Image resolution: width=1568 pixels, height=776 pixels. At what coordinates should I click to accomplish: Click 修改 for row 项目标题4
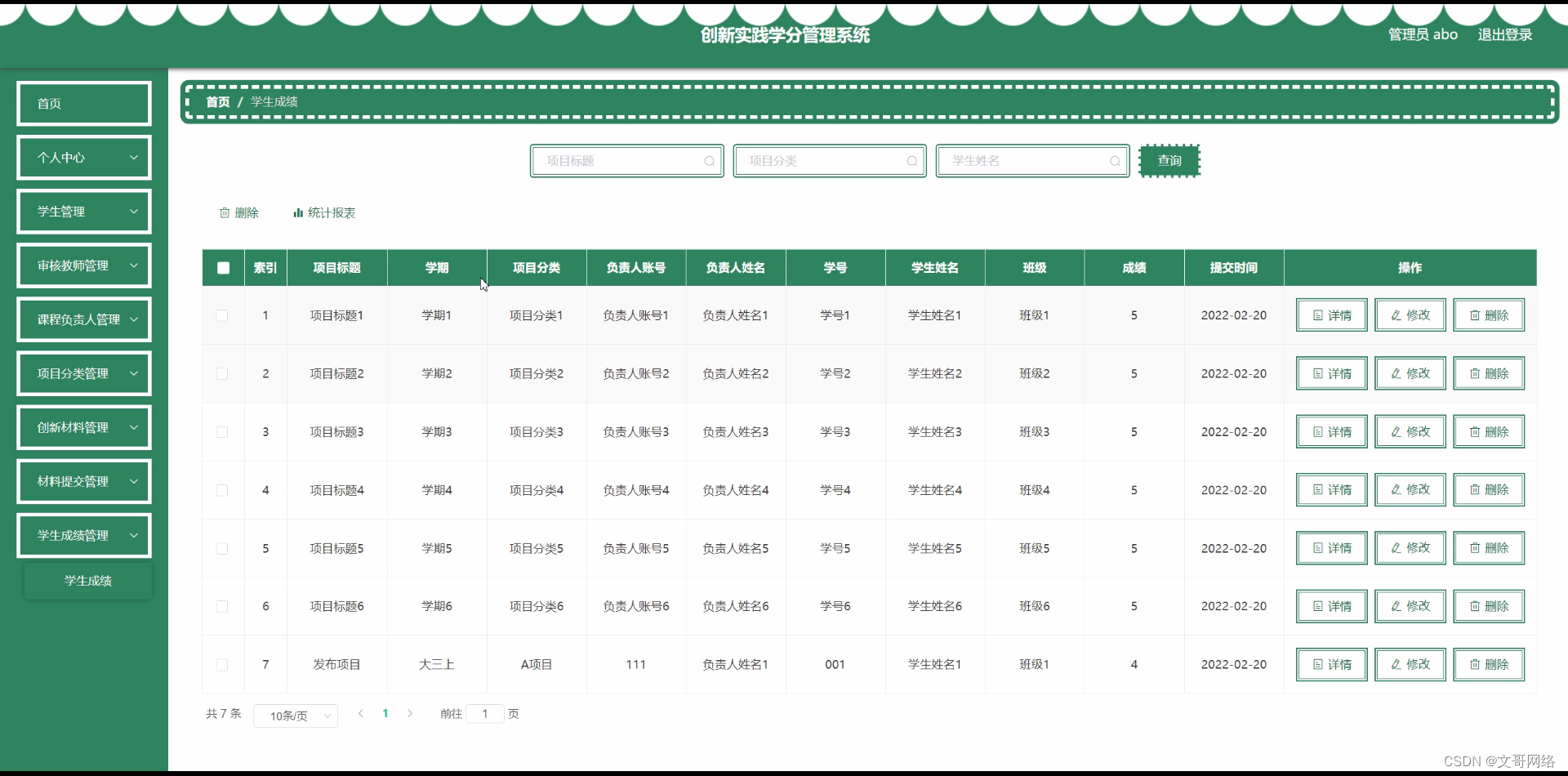[x=1410, y=490]
